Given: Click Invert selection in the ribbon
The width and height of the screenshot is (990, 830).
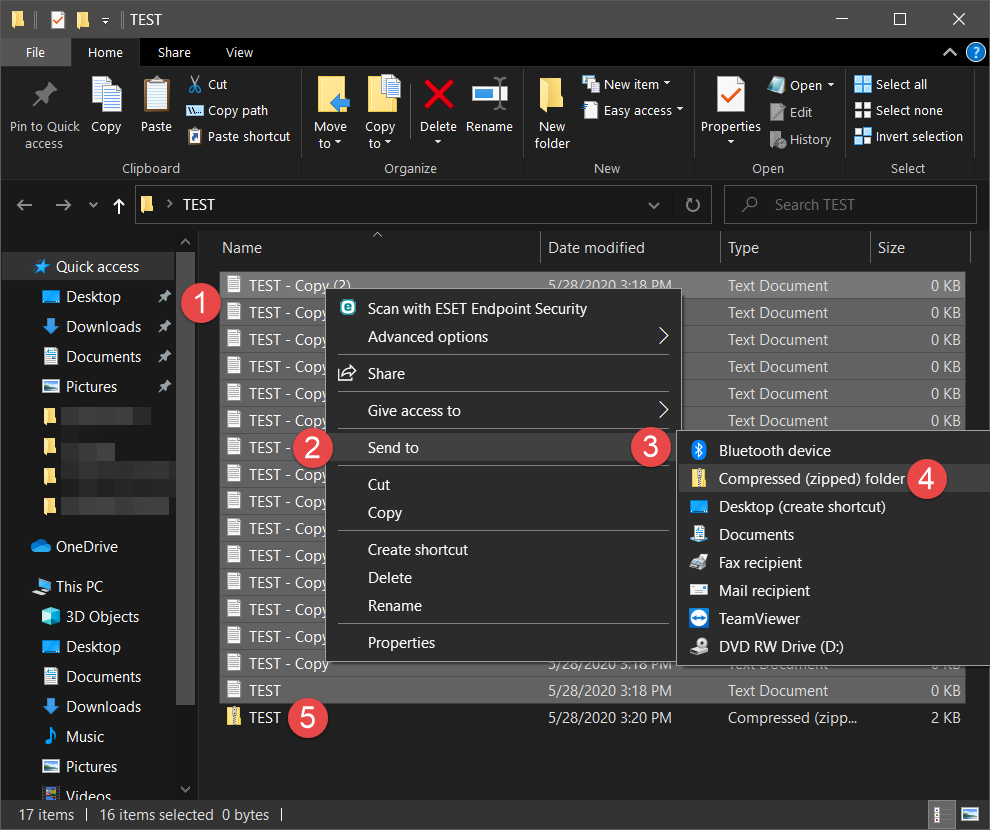Looking at the screenshot, I should [909, 136].
